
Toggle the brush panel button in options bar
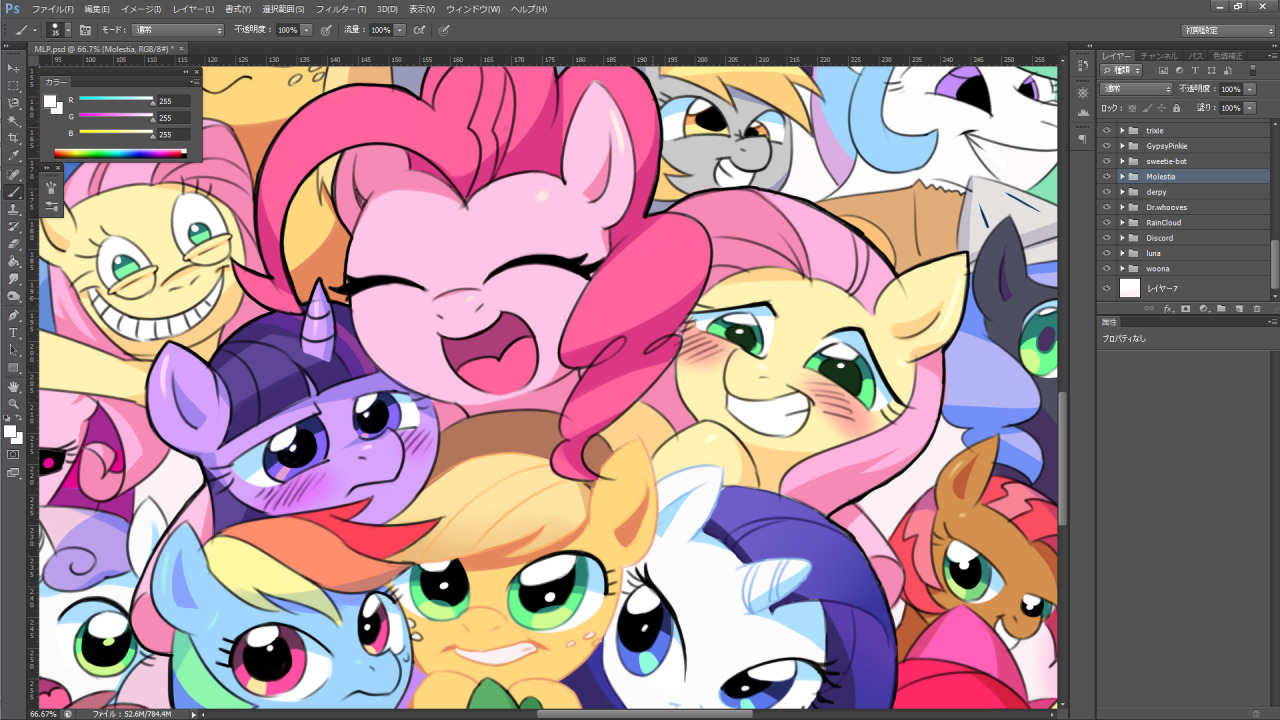coord(85,30)
